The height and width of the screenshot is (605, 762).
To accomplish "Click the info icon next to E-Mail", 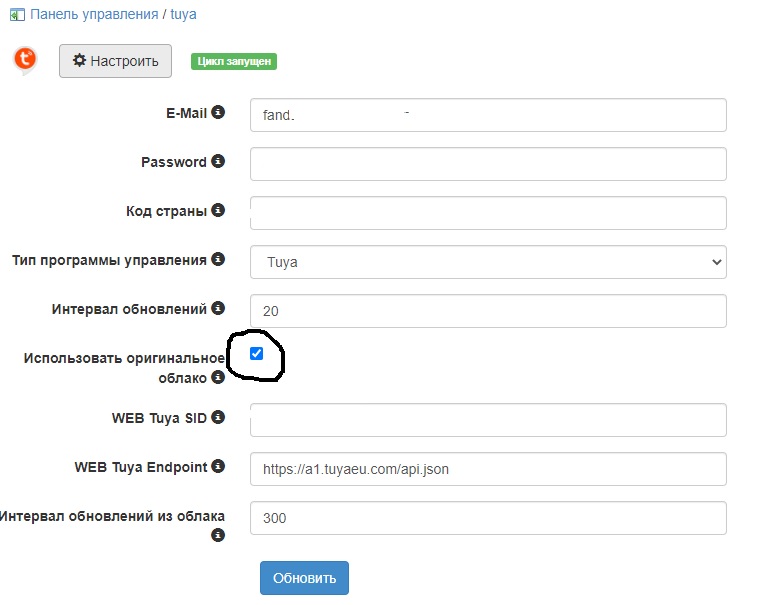I will (218, 113).
